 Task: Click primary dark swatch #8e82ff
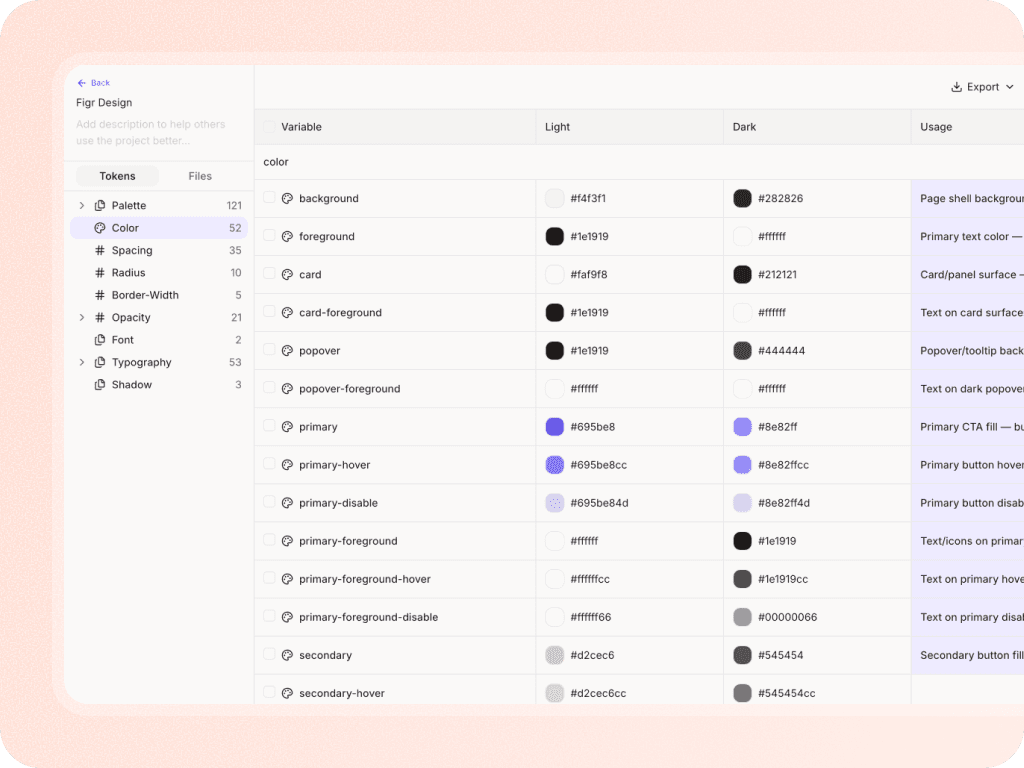click(743, 426)
